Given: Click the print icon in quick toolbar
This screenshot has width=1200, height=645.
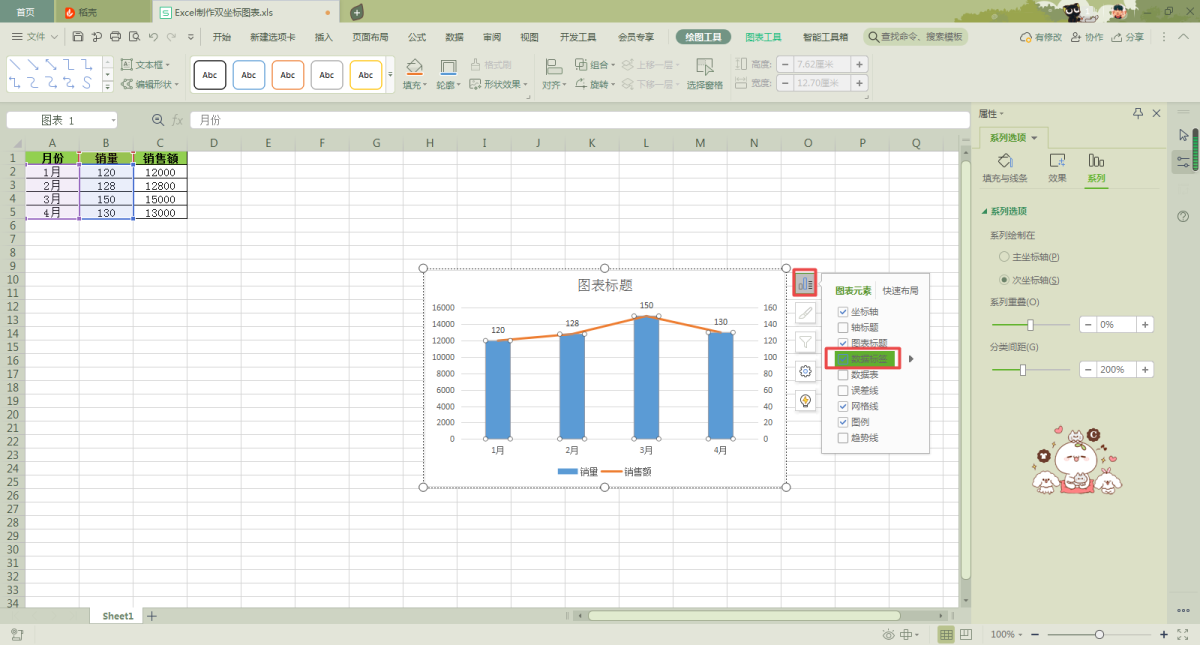Looking at the screenshot, I should [x=115, y=37].
